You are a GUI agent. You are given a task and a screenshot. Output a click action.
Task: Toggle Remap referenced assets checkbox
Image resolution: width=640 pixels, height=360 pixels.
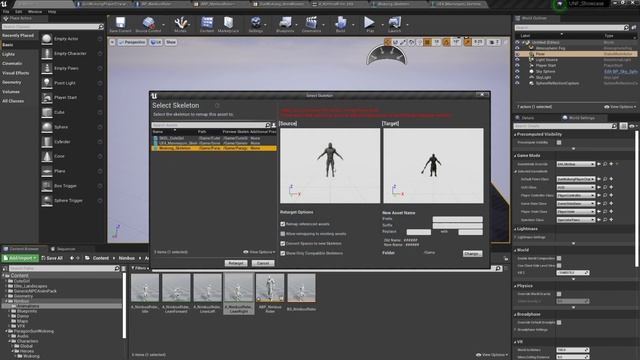pos(282,224)
